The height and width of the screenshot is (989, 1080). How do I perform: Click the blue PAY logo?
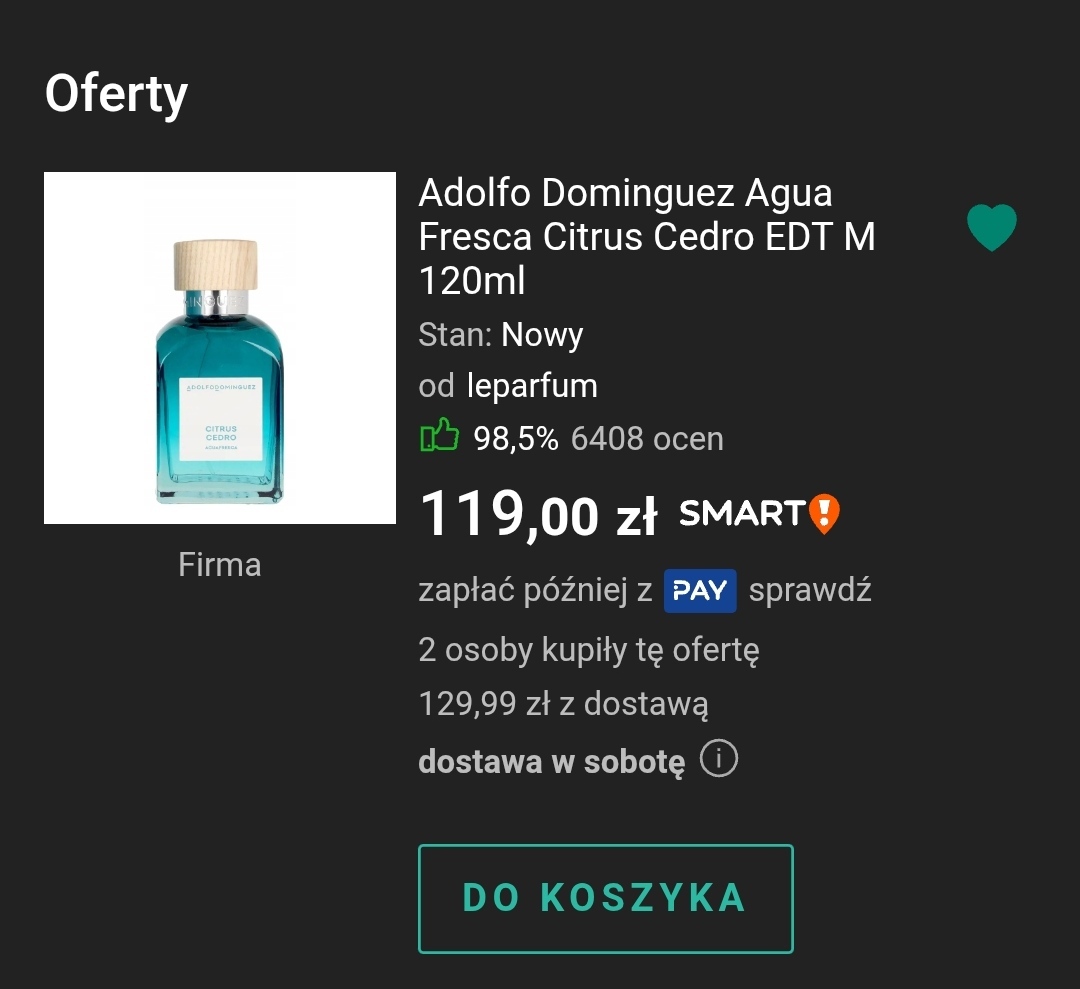click(x=700, y=590)
